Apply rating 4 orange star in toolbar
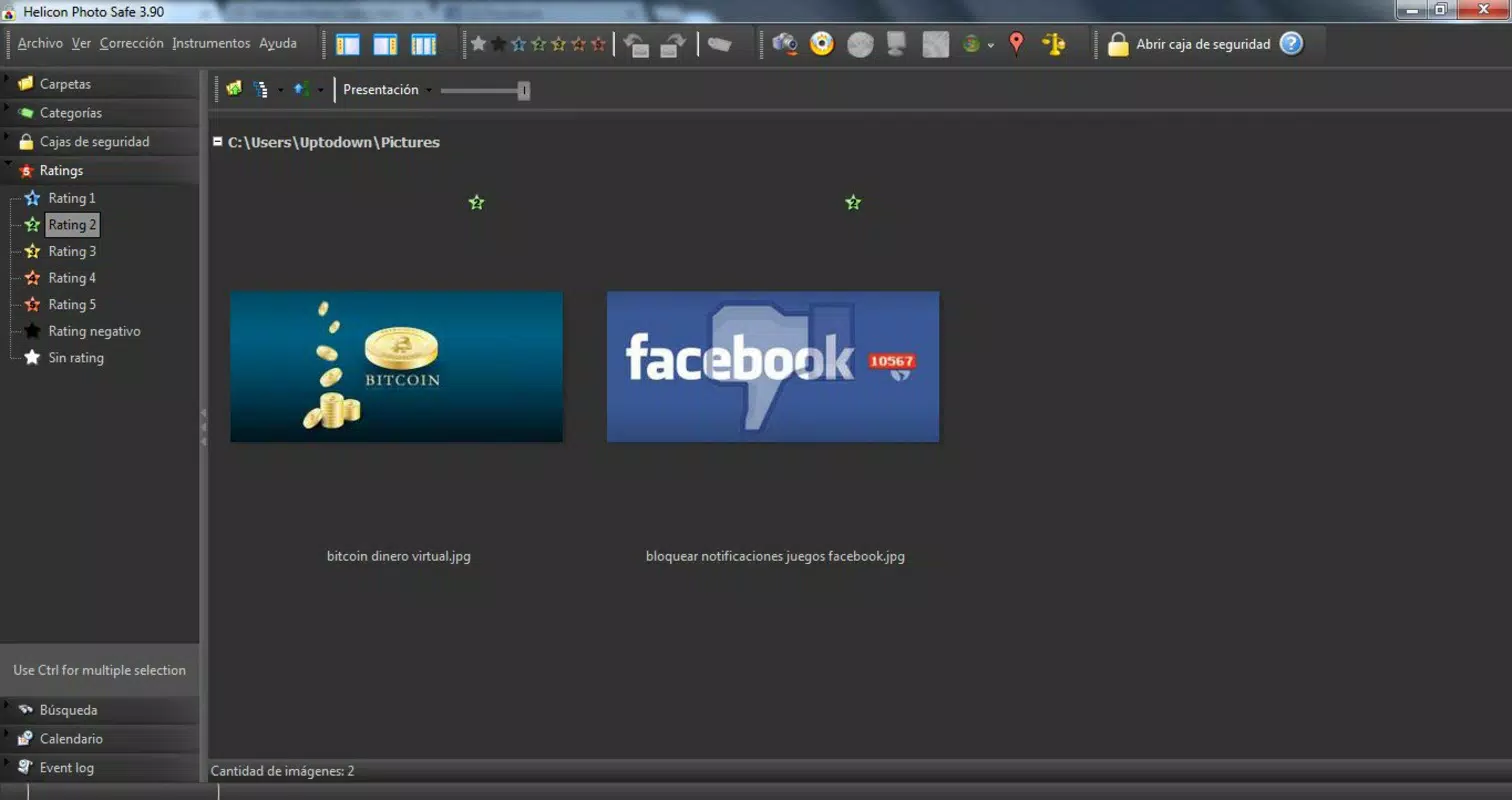The width and height of the screenshot is (1512, 800). pyautogui.click(x=578, y=44)
